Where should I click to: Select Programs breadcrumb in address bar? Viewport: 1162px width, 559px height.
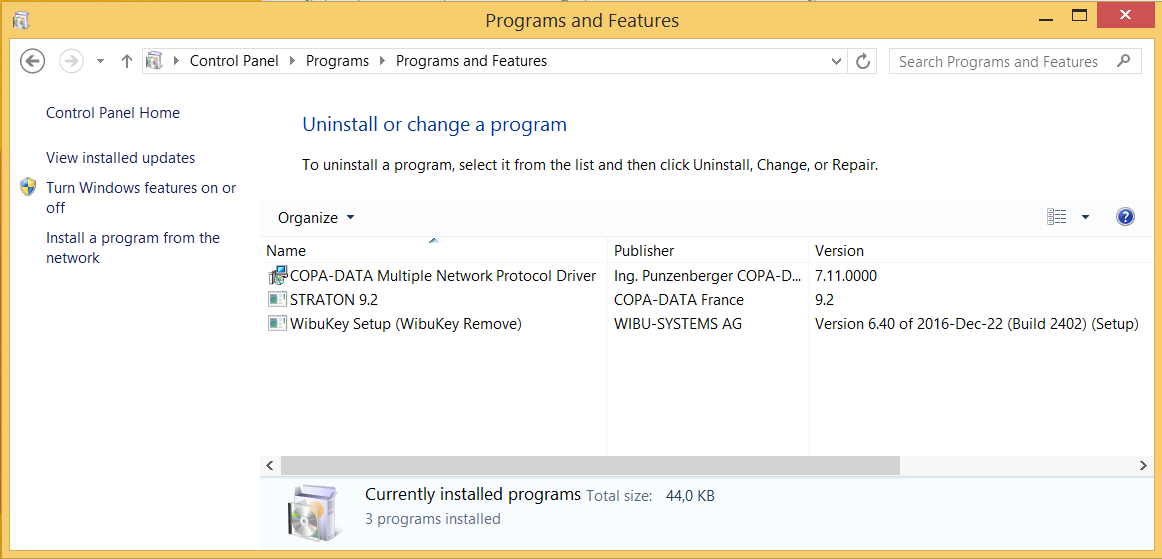tap(337, 61)
